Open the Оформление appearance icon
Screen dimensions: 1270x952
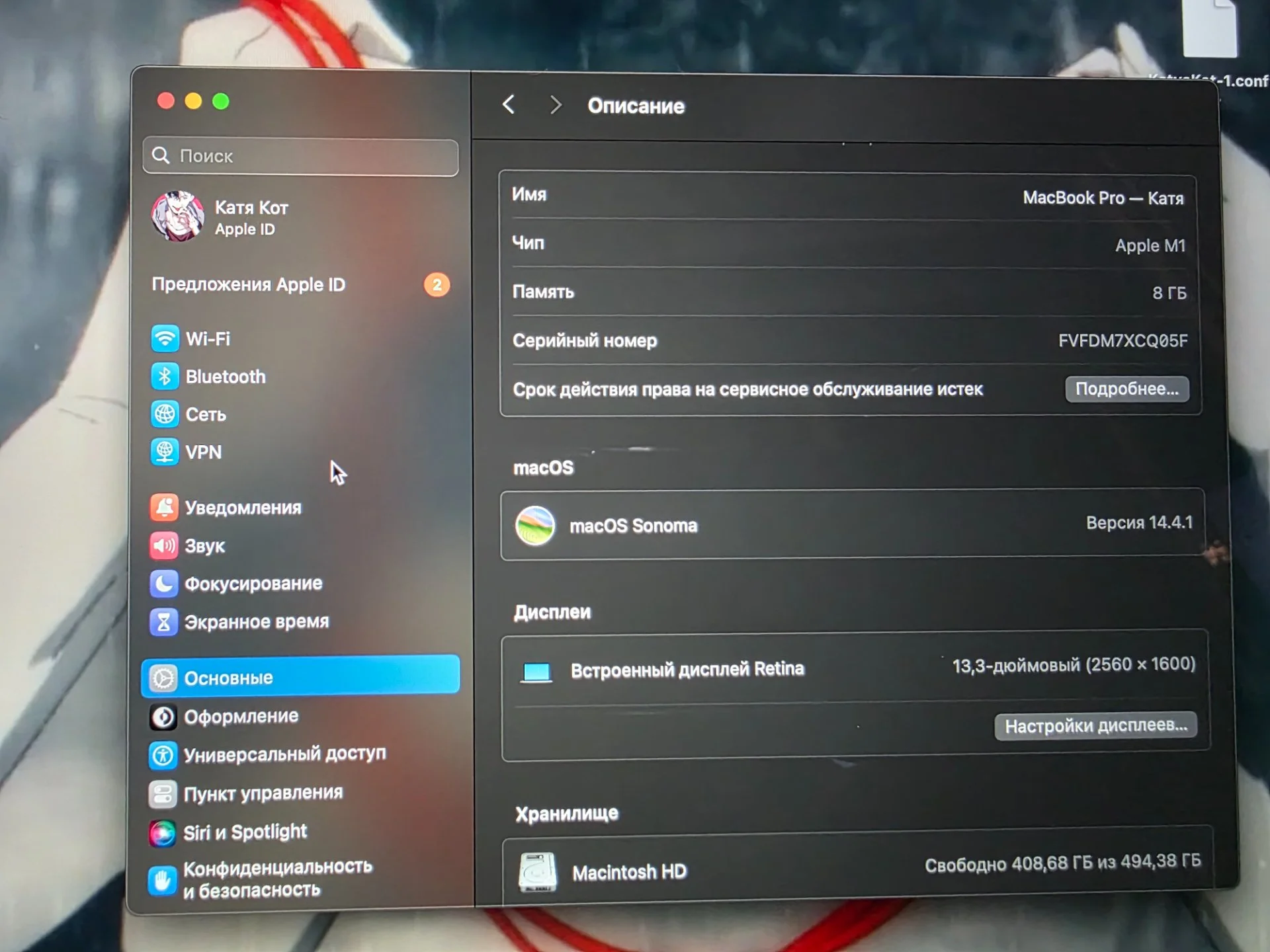point(163,717)
